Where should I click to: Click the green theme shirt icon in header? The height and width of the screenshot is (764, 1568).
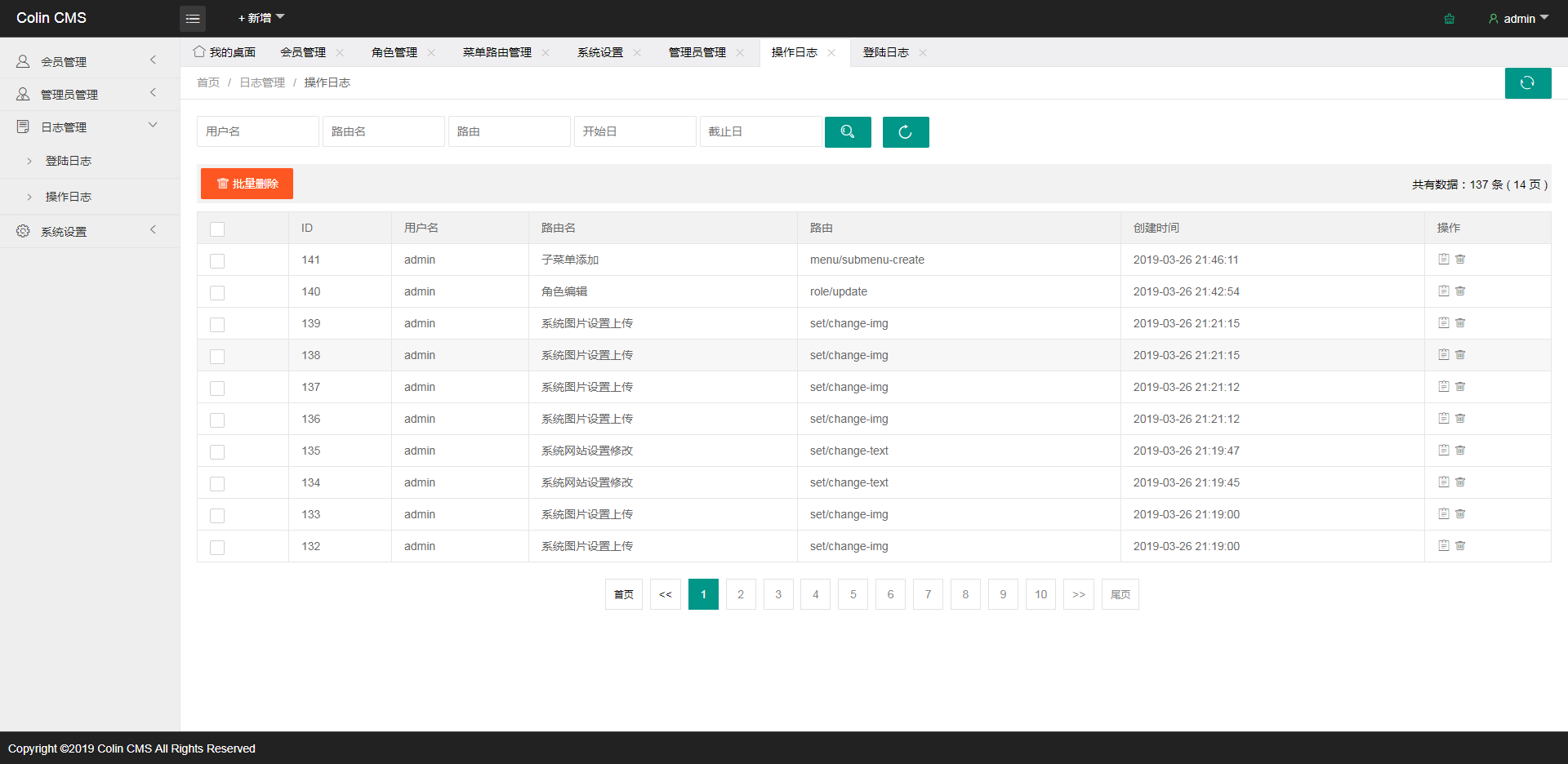1449,19
